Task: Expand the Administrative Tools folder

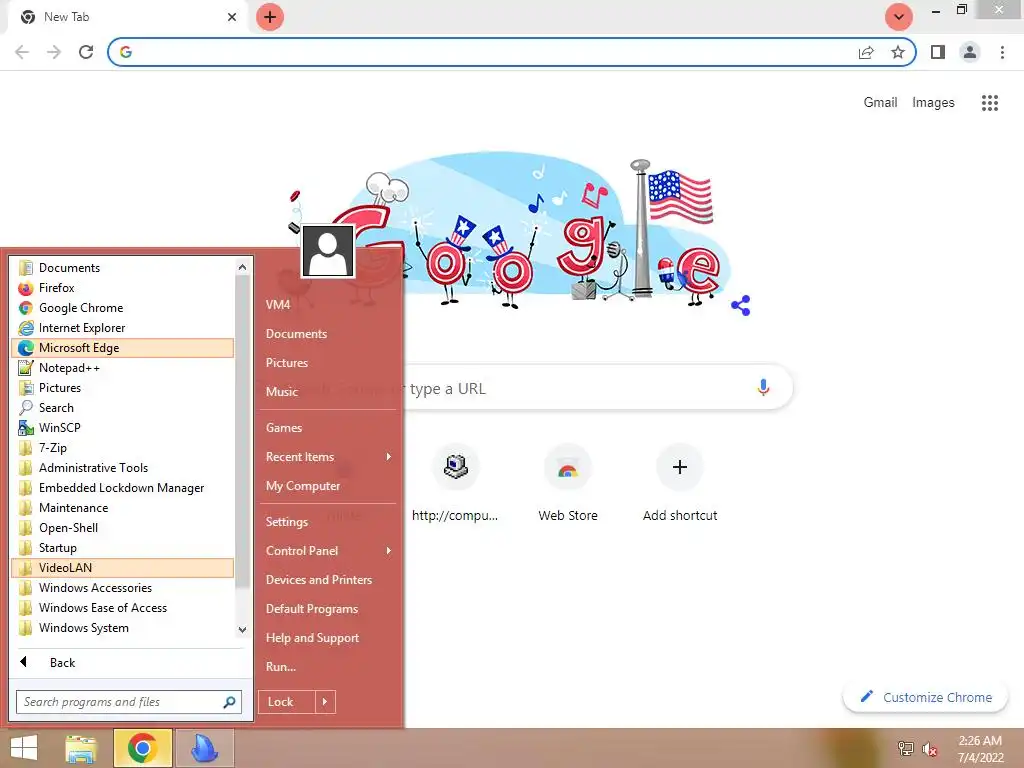Action: pos(123,468)
